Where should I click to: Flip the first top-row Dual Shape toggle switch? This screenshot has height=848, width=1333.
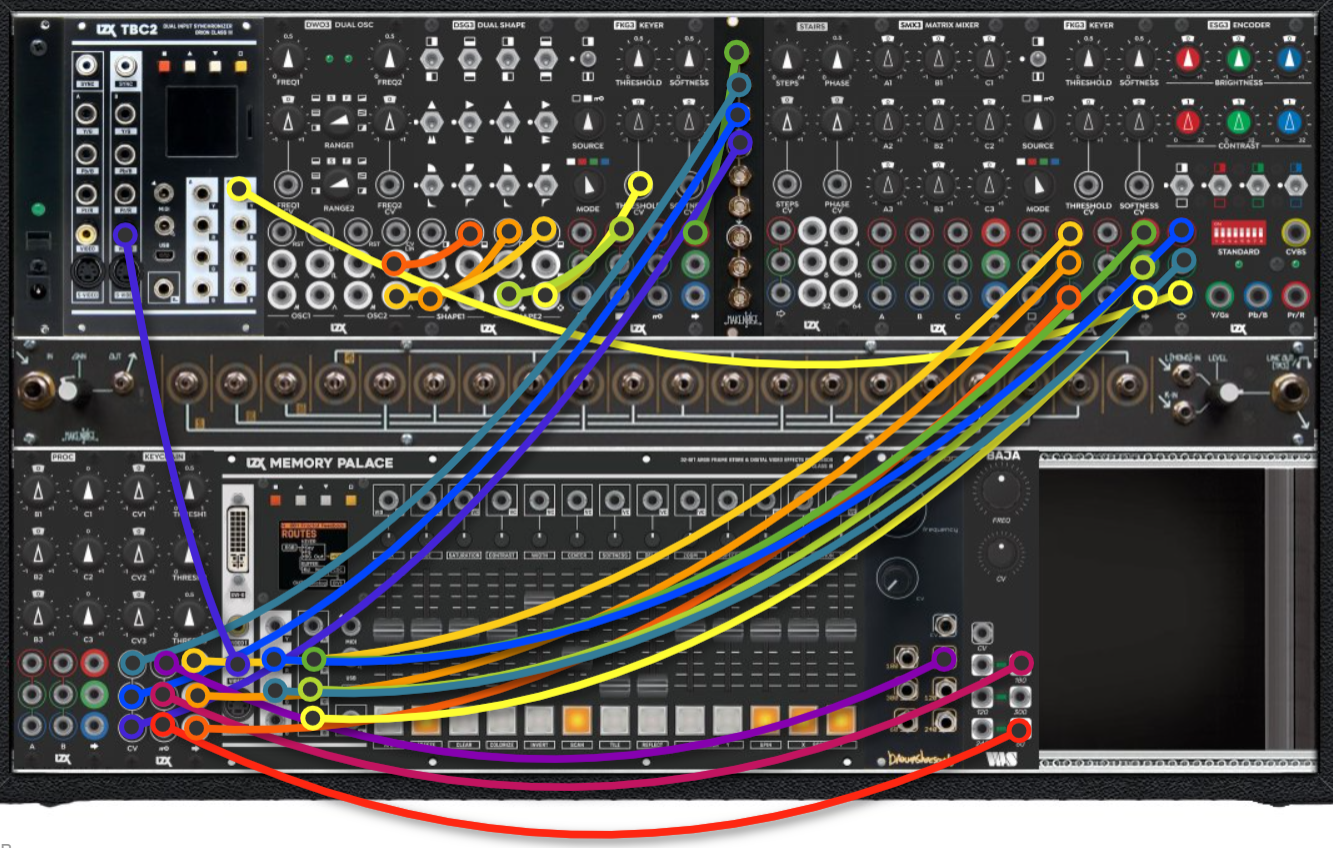pos(431,60)
